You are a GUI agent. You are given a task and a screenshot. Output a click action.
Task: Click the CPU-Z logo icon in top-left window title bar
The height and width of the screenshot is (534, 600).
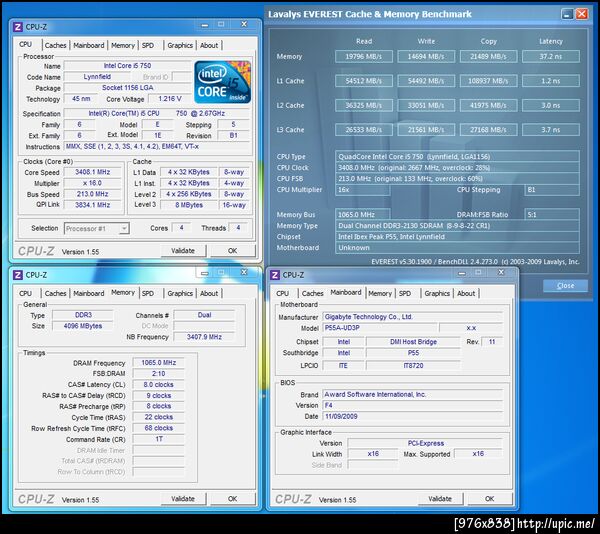18,27
